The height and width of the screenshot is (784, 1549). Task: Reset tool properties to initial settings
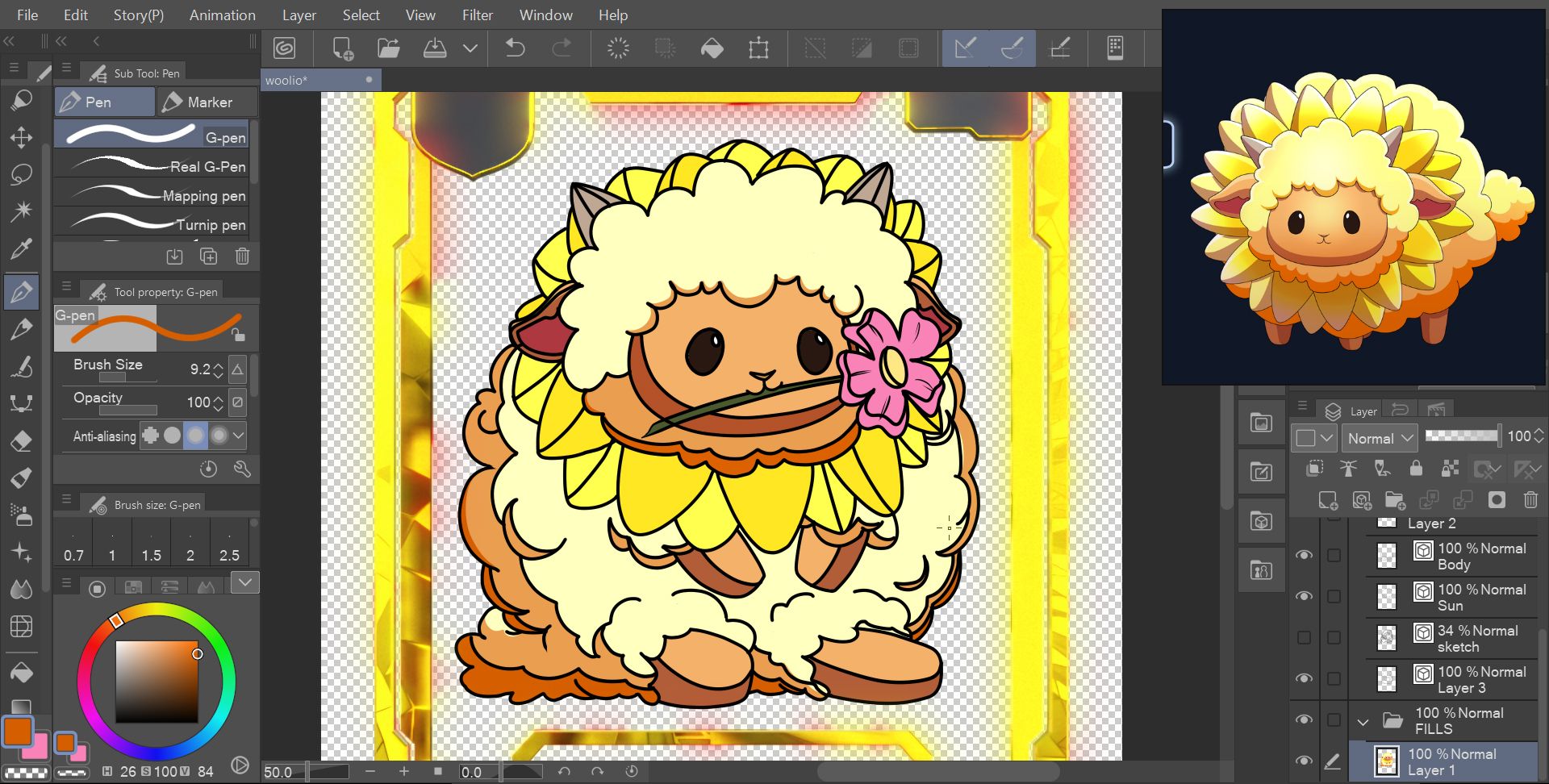[208, 469]
